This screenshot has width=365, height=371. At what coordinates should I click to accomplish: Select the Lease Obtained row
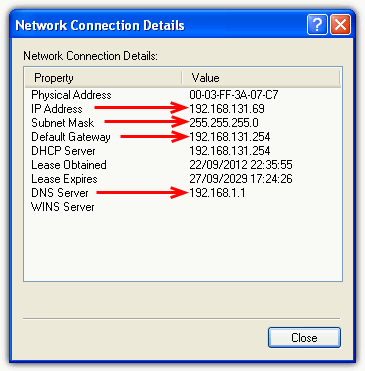click(183, 165)
